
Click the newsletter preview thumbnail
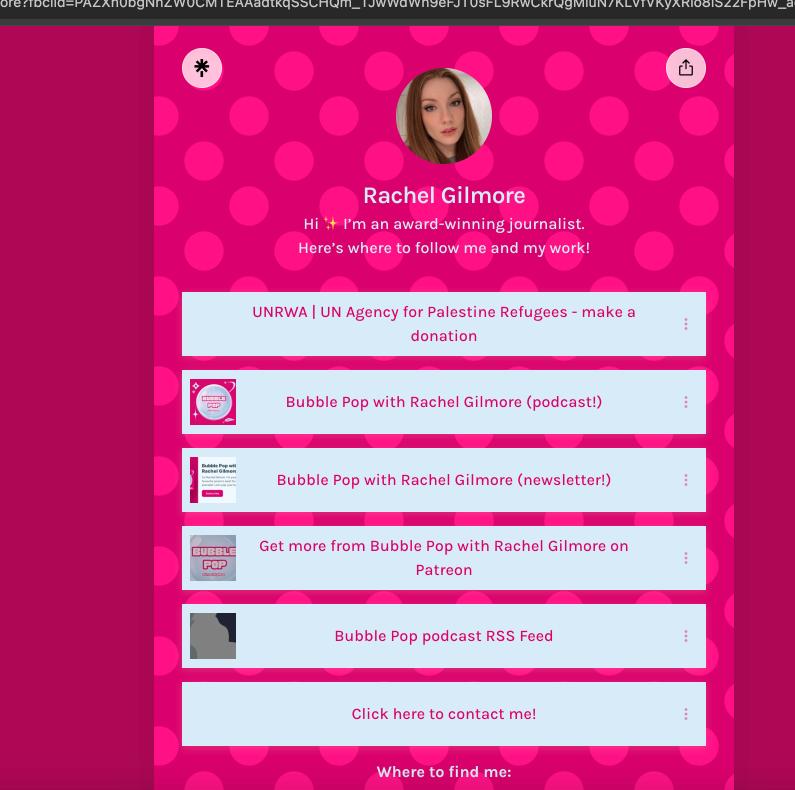(x=213, y=480)
